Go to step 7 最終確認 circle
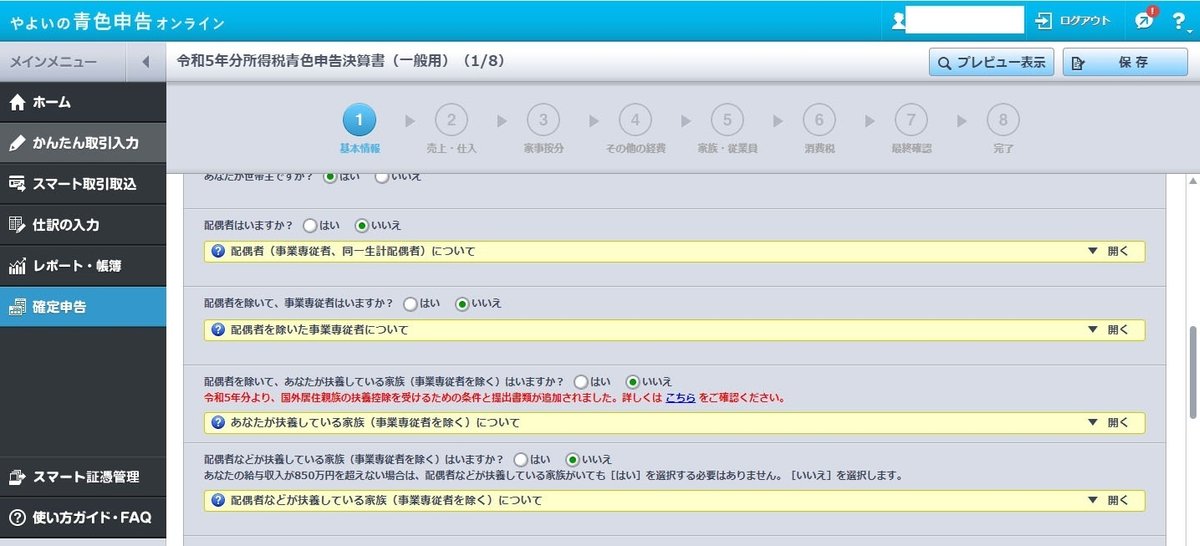The width and height of the screenshot is (1200, 546). (910, 121)
